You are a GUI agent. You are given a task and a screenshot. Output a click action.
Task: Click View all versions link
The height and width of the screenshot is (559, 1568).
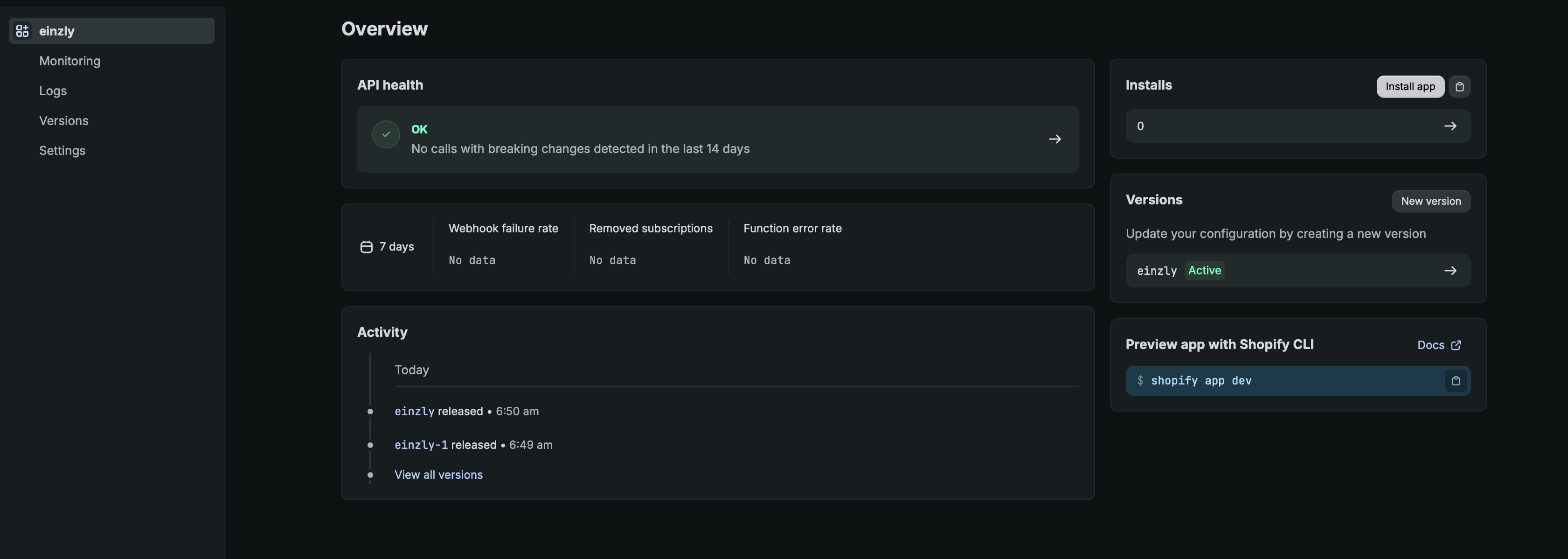click(438, 475)
